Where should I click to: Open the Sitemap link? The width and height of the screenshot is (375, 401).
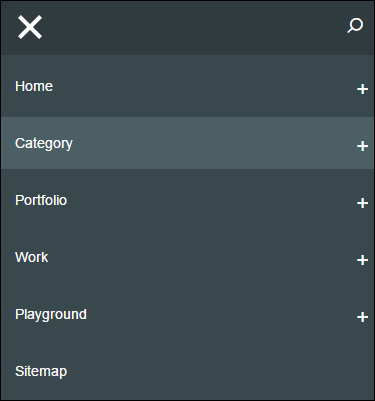[41, 372]
